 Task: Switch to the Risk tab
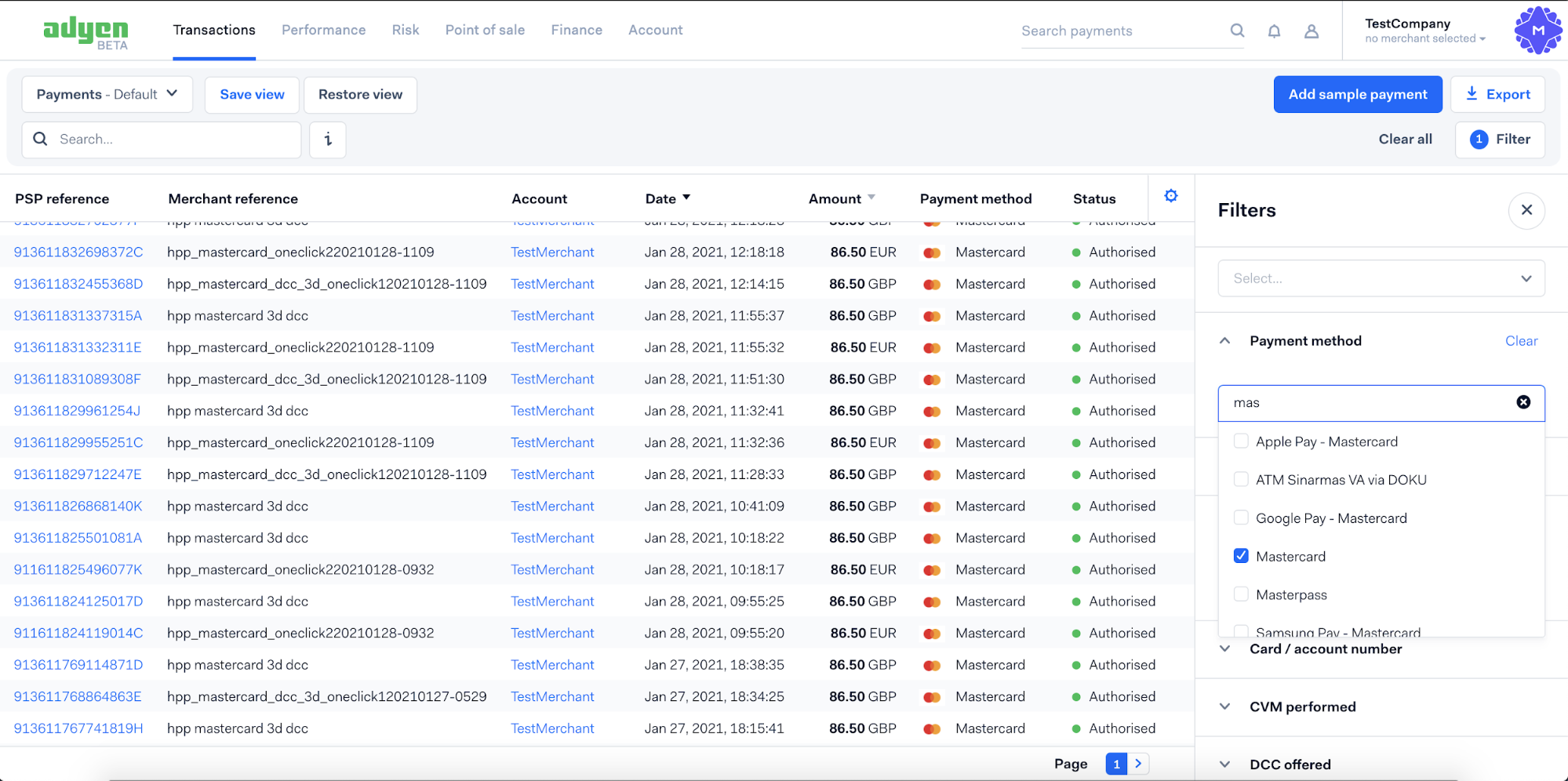406,30
